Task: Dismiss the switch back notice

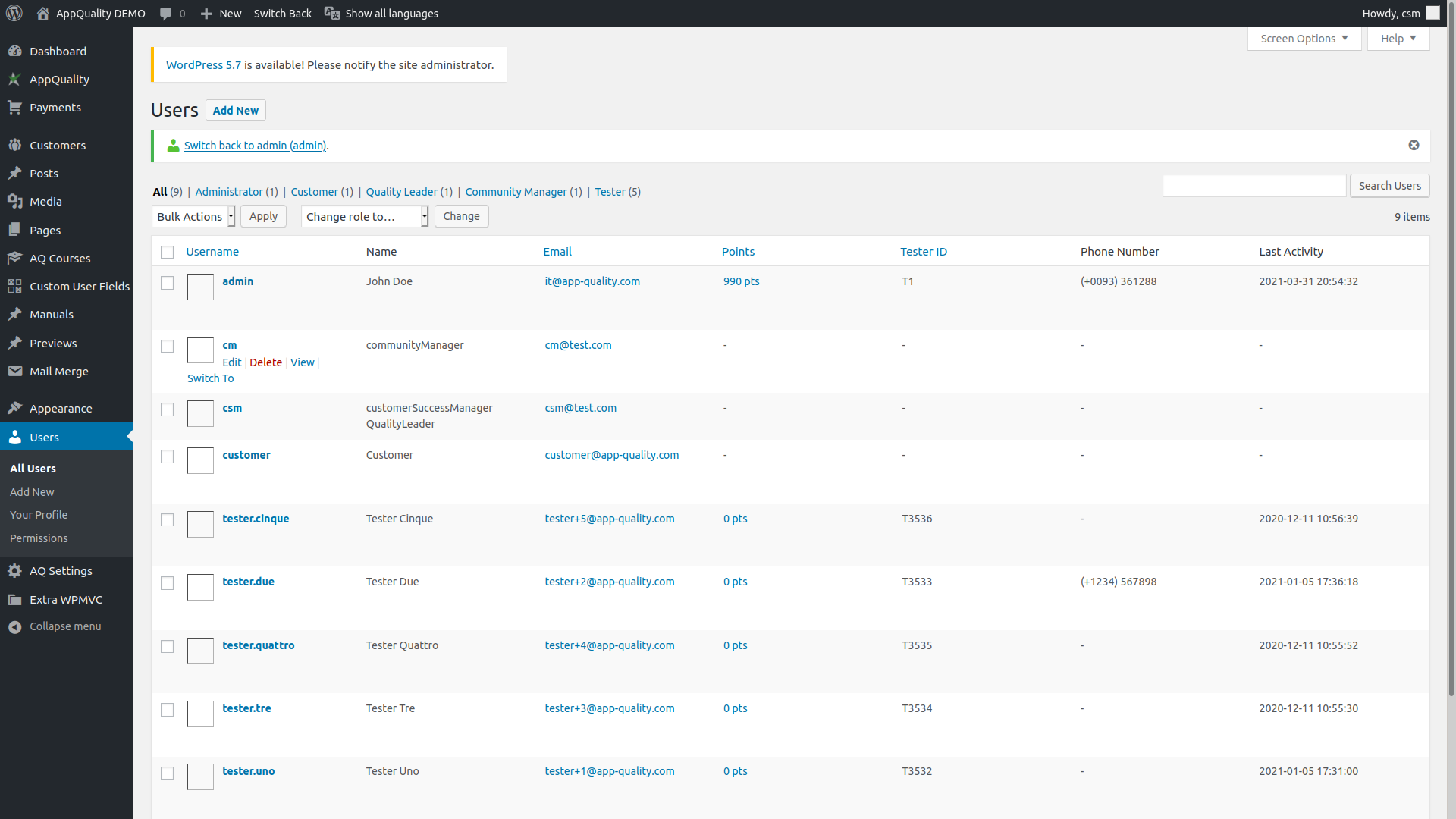Action: pos(1414,145)
